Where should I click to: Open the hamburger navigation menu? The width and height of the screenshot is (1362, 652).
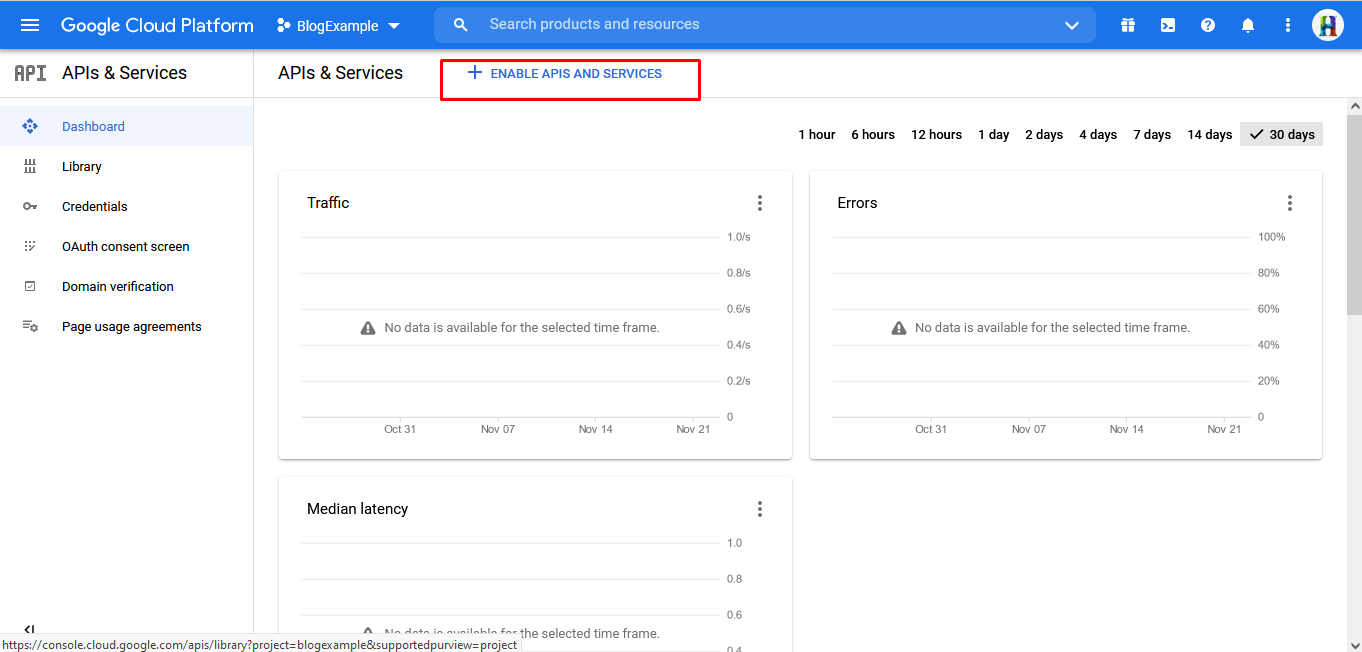30,25
